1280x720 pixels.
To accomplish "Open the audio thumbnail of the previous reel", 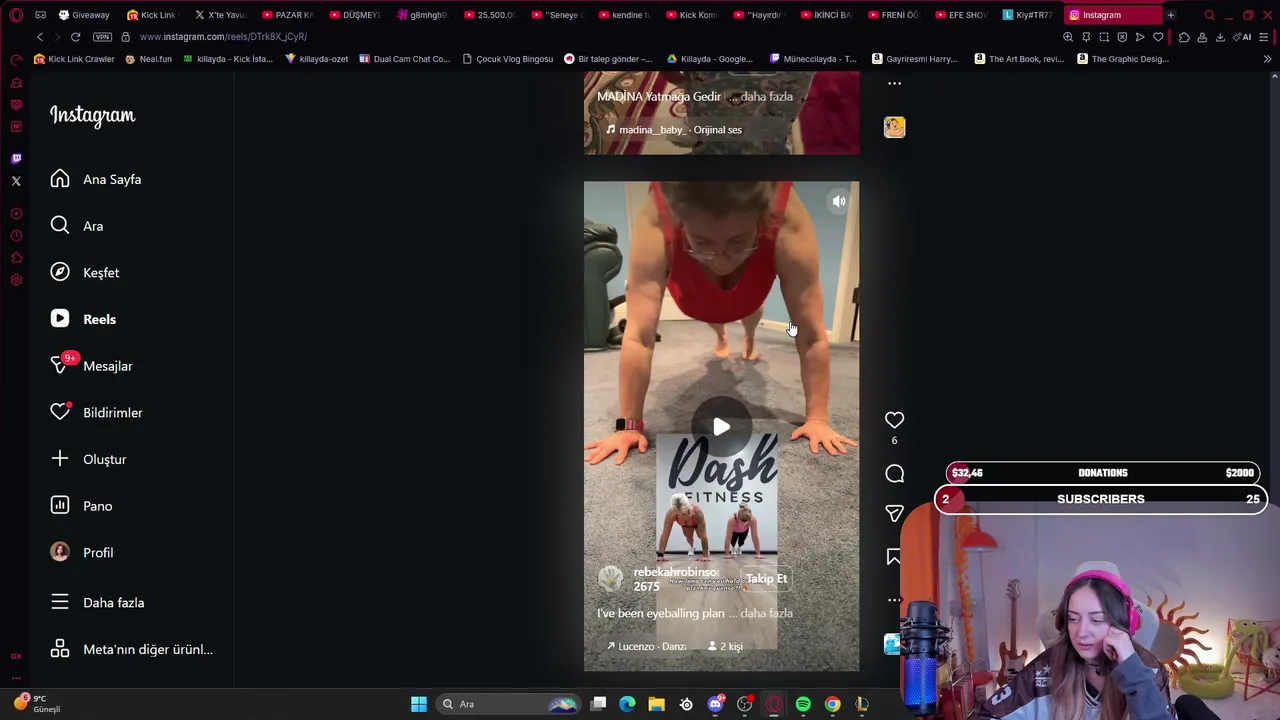I will 894,127.
